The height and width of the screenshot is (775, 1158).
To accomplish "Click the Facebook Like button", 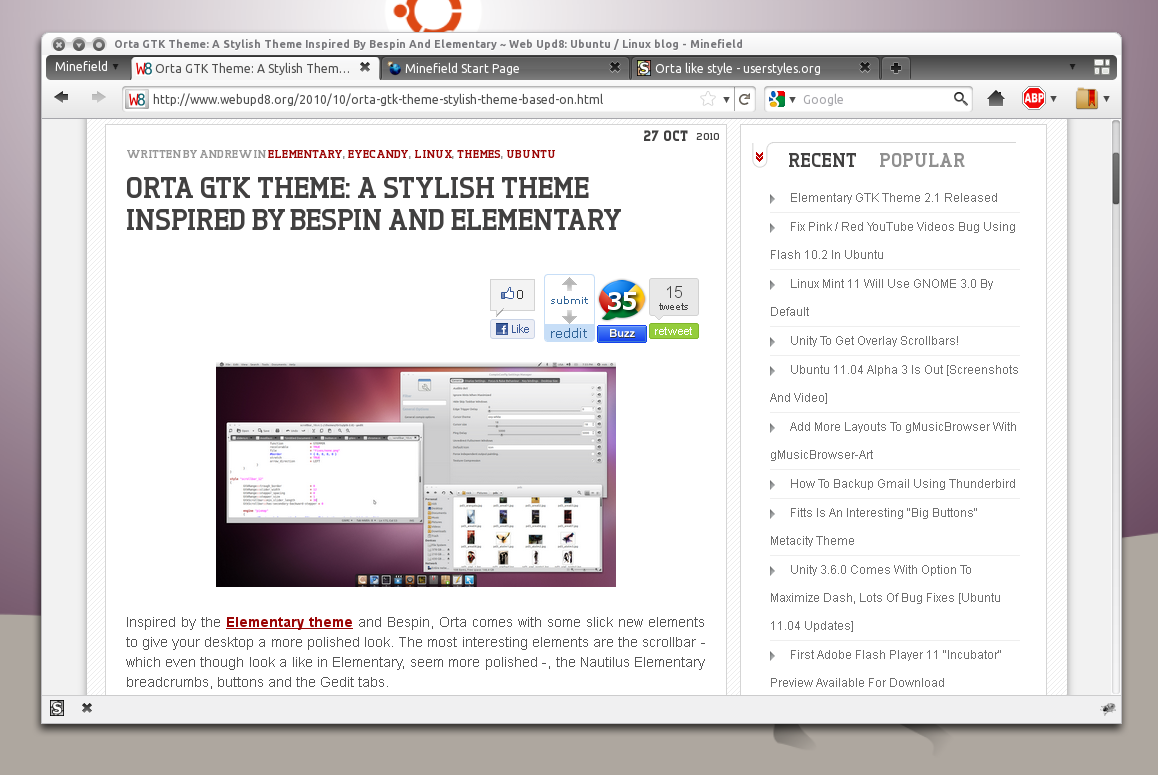I will pos(513,329).
